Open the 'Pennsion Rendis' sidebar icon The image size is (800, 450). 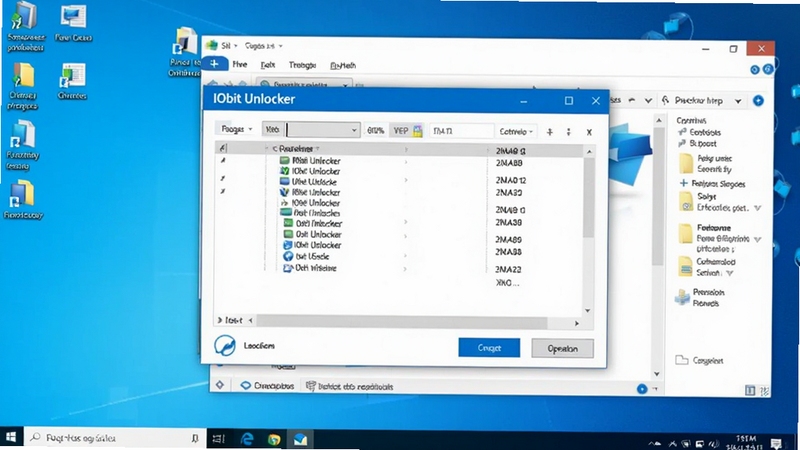click(x=683, y=297)
